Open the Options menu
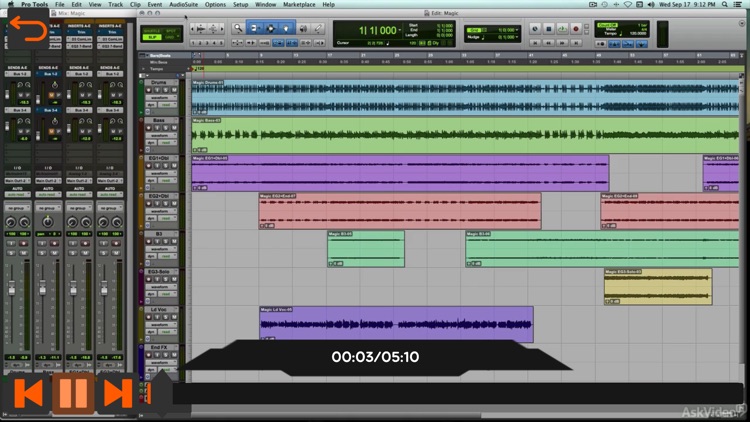 [x=215, y=4]
